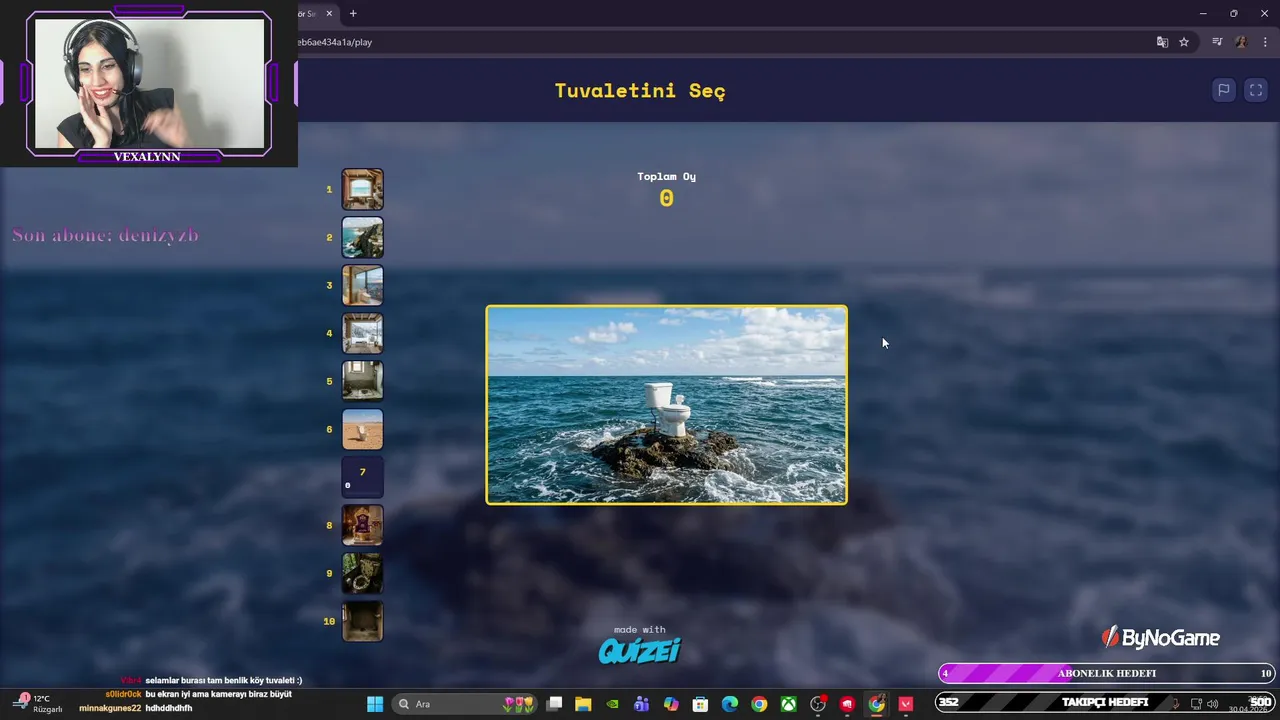Screen dimensions: 1280x720
Task: Open Microsoft Store on the taskbar
Action: click(700, 704)
